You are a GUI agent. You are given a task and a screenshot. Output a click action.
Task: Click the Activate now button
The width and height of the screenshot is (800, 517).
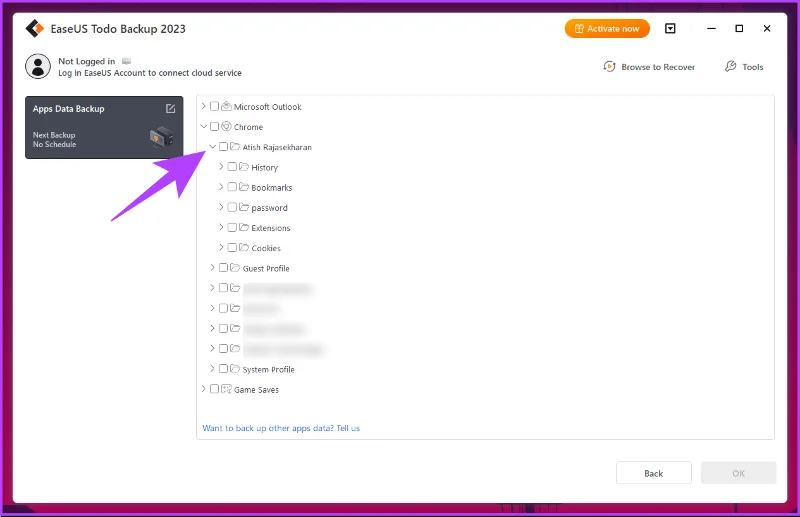pos(607,29)
